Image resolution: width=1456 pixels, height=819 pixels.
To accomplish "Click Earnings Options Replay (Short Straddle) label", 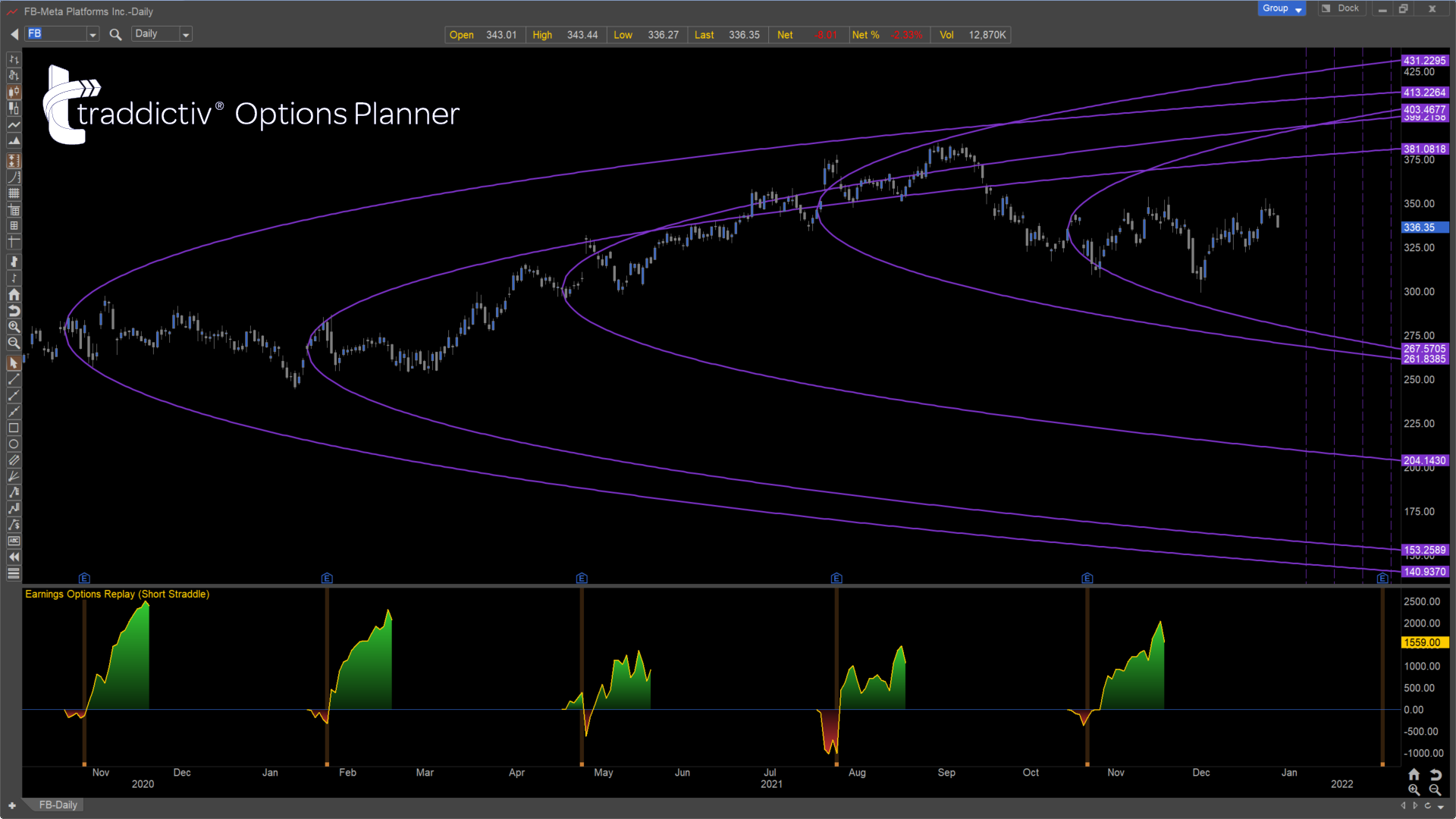I will (118, 594).
